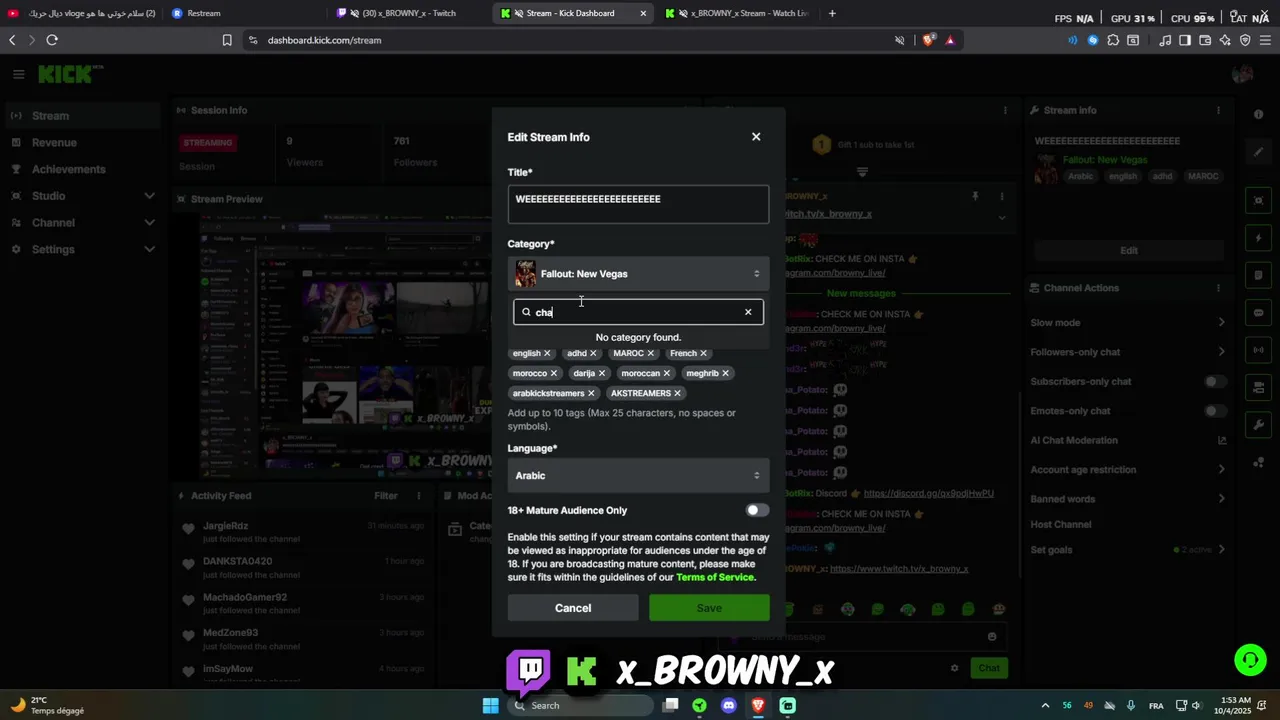This screenshot has width=1280, height=720.
Task: Click the lightning bolt icon in right rail
Action: coord(1258,238)
